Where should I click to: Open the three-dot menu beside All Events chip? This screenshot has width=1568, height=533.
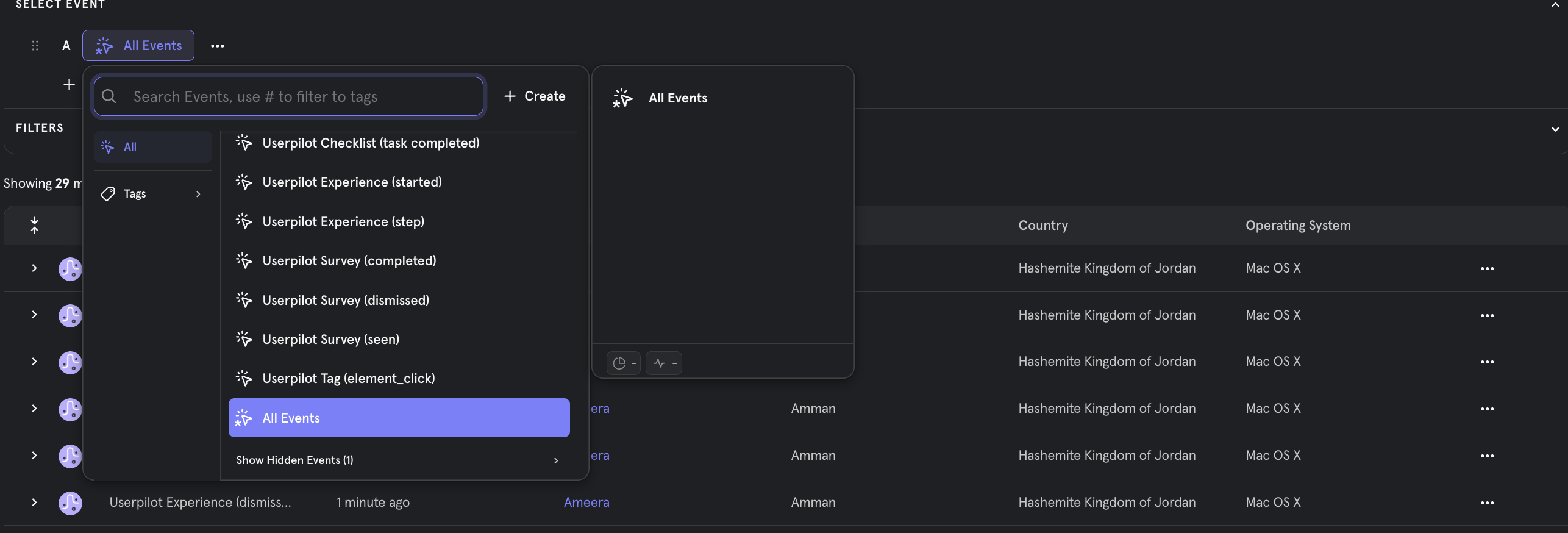tap(218, 46)
